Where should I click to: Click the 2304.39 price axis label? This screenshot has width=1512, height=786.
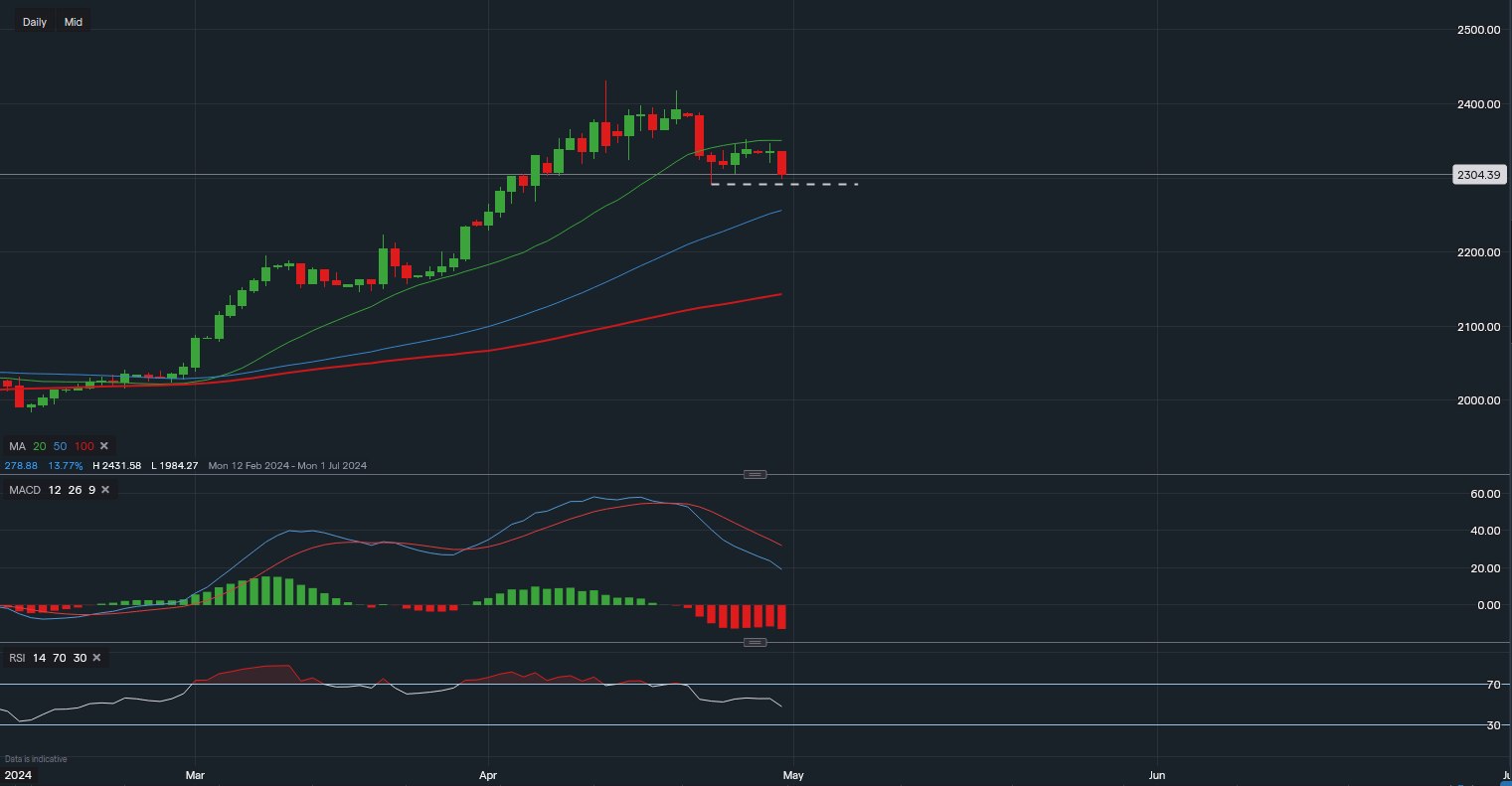(1479, 174)
